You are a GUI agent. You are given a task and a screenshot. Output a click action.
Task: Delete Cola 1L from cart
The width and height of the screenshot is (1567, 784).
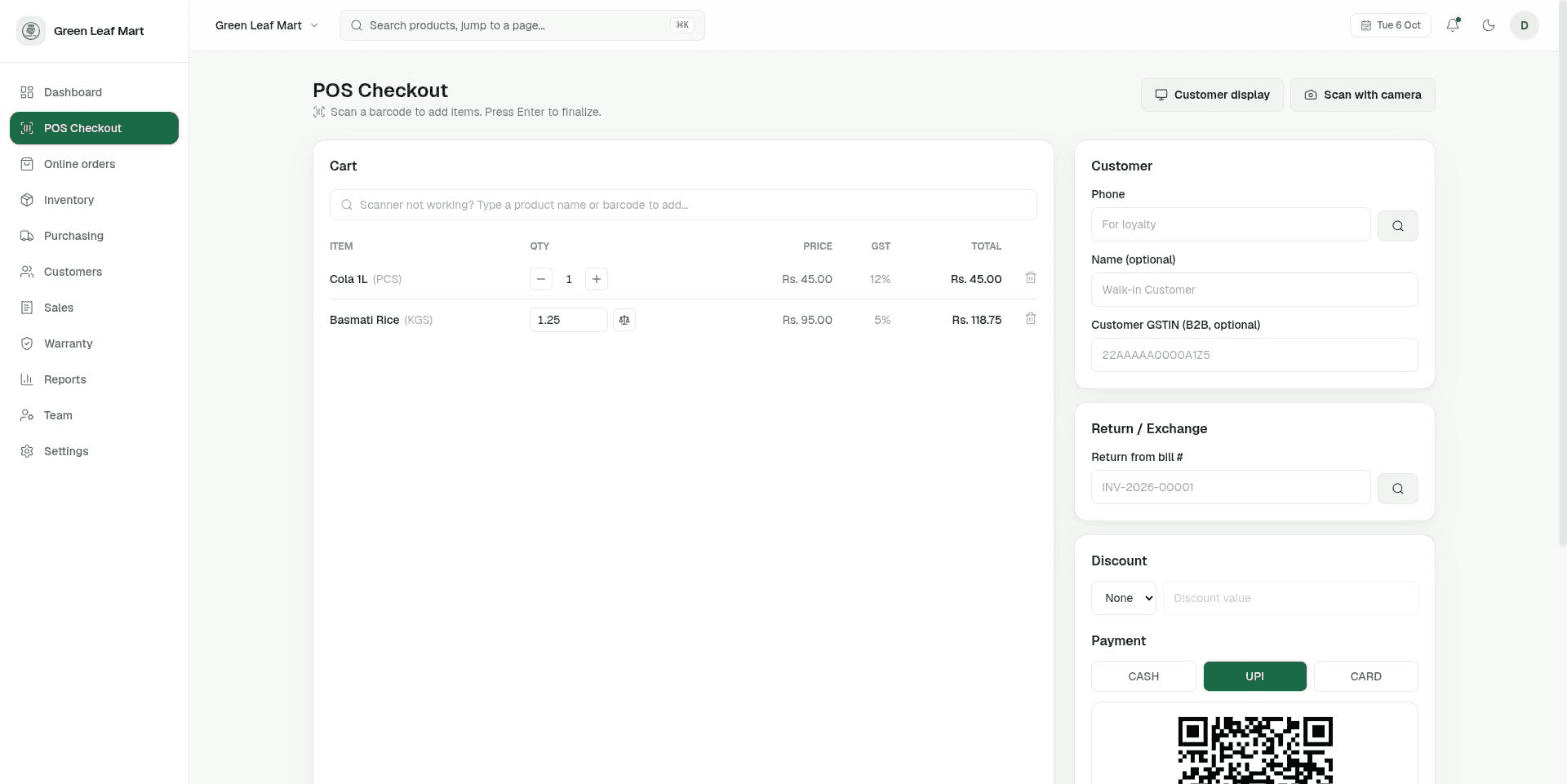(1030, 278)
